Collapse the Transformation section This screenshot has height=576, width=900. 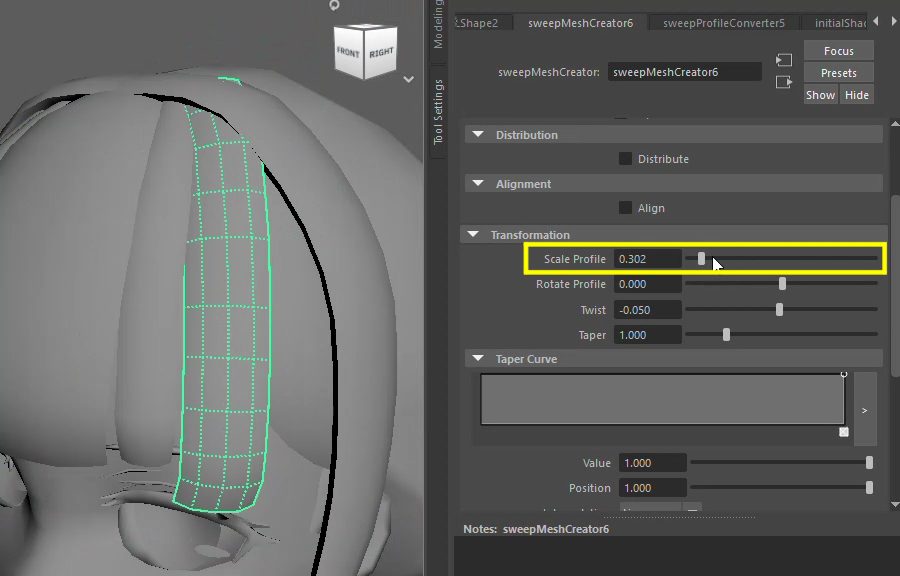[x=474, y=235]
